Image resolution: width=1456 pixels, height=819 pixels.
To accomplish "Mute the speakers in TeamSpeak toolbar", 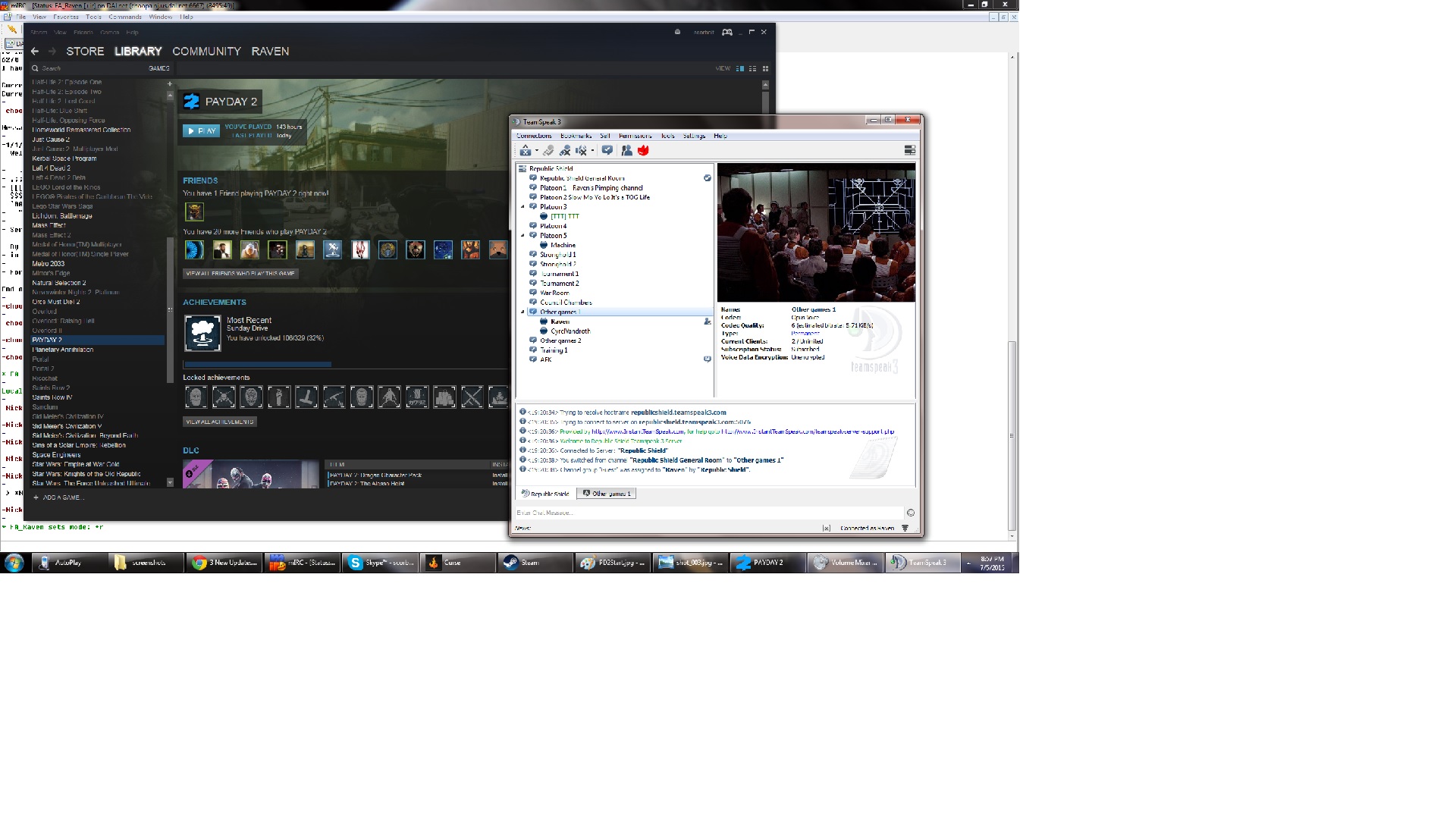I will pos(581,151).
